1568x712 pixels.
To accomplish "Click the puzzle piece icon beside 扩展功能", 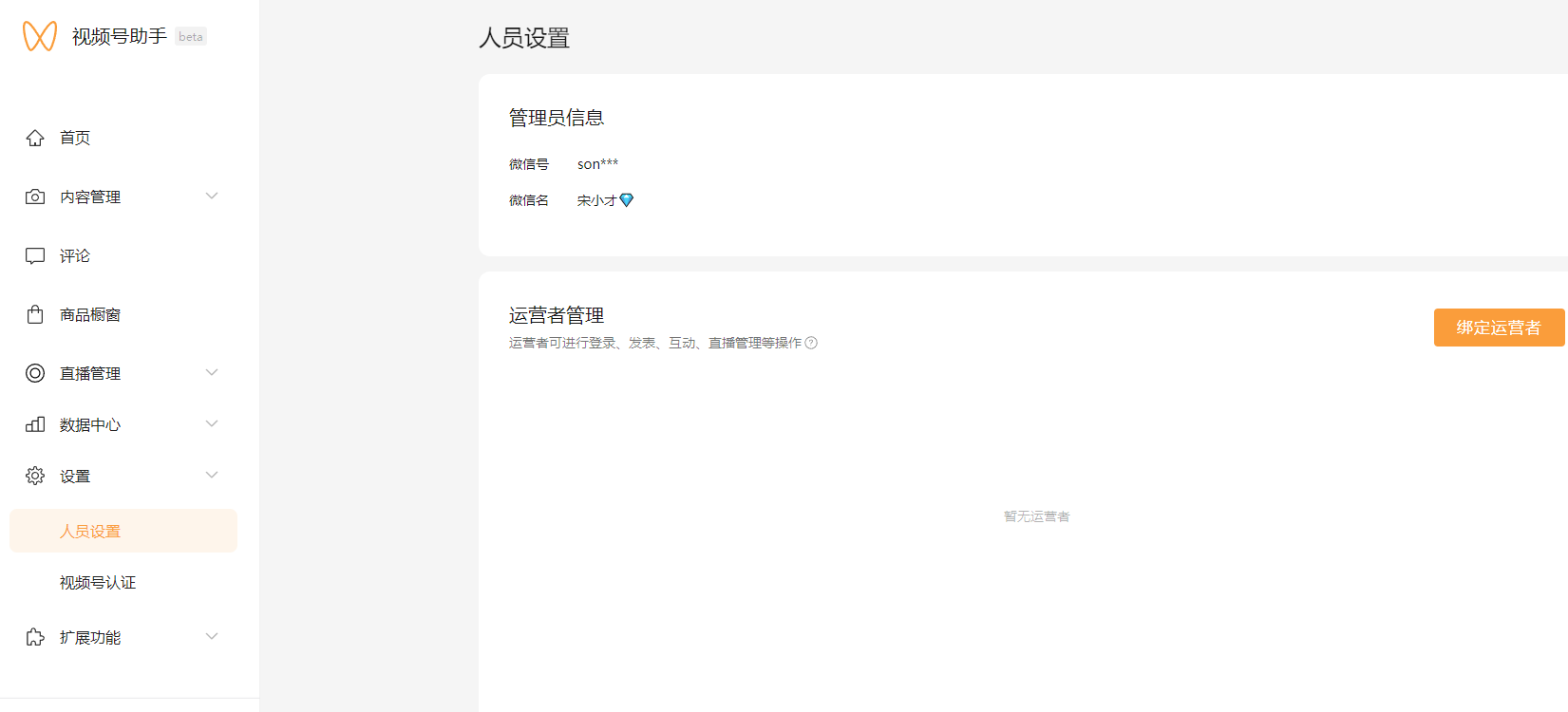I will tap(35, 637).
